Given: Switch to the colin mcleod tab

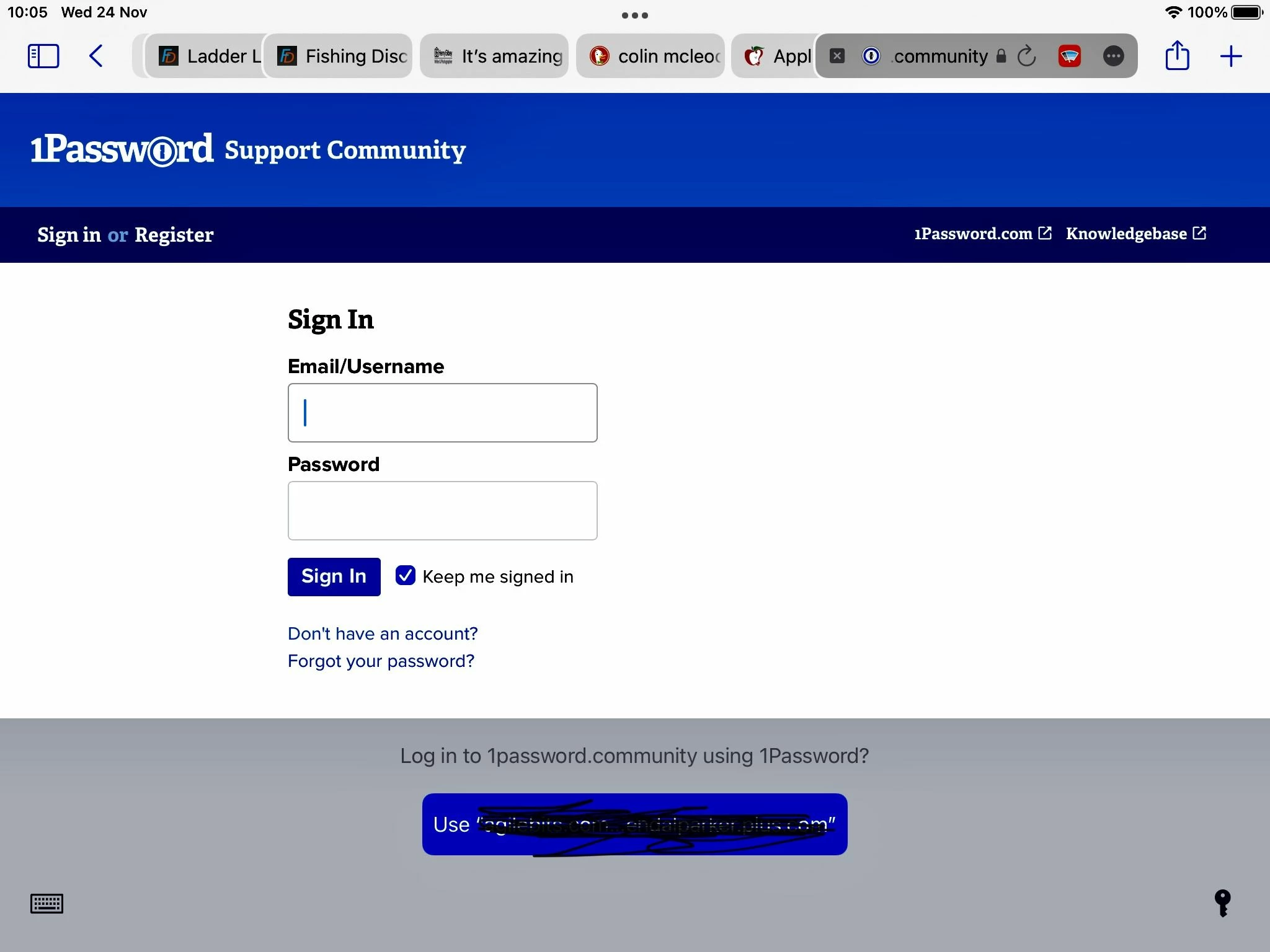Looking at the screenshot, I should 651,56.
